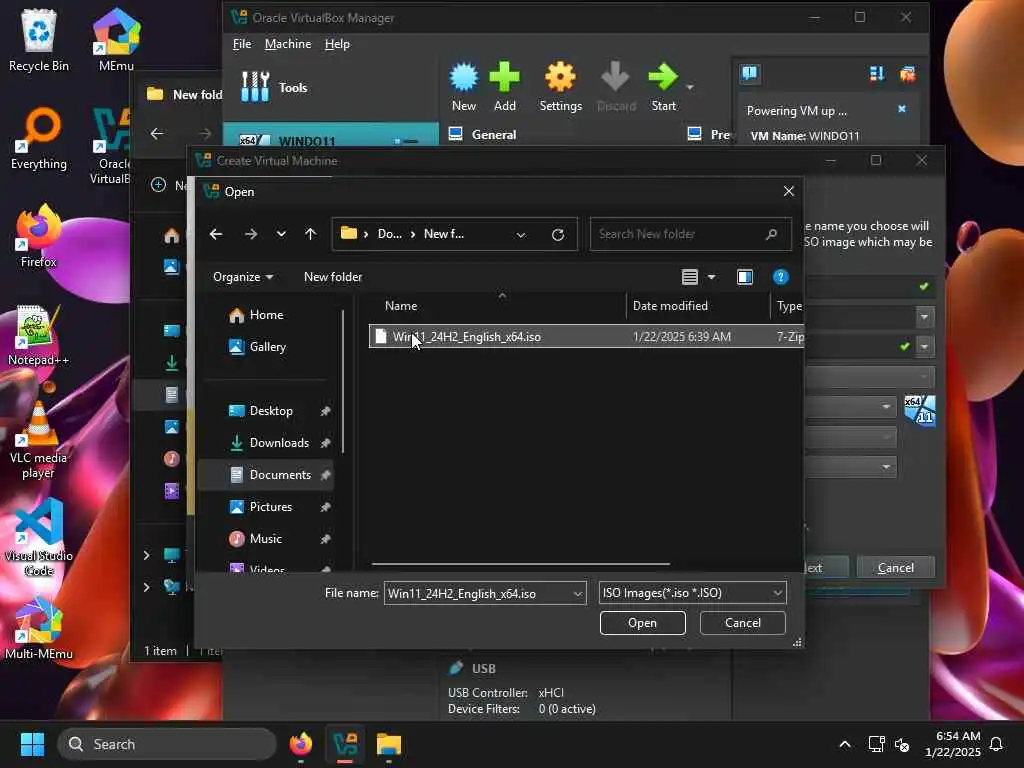Open the Organize dropdown menu
This screenshot has width=1024, height=768.
tap(242, 277)
